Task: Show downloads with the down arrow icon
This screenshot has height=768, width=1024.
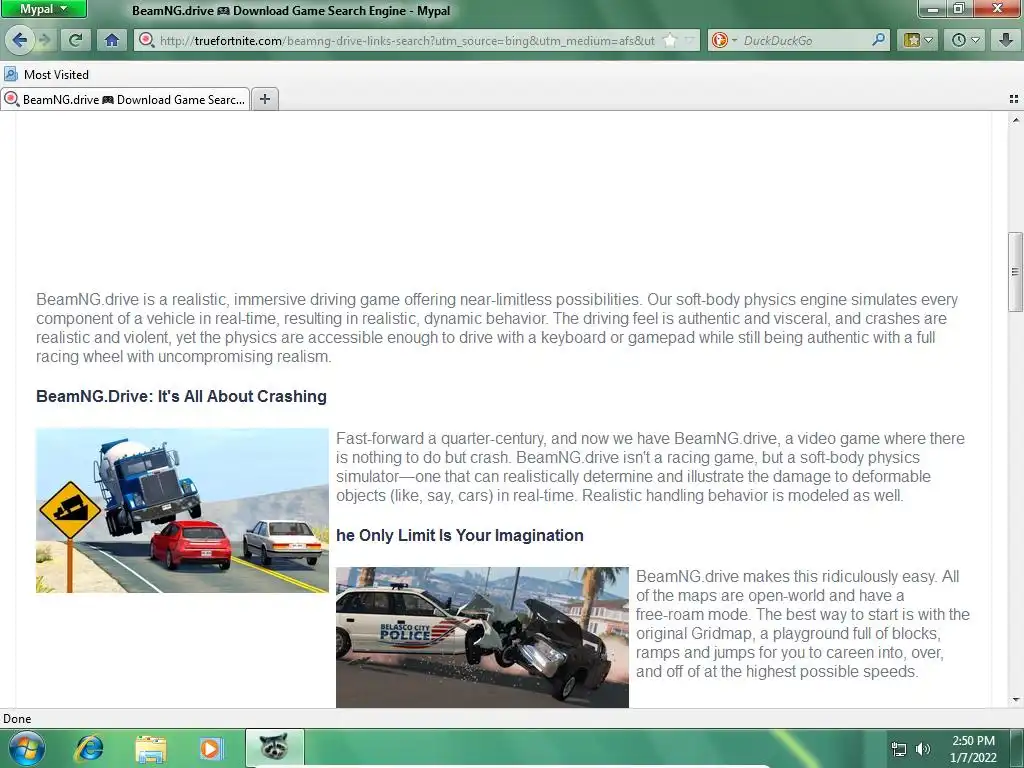Action: pyautogui.click(x=1006, y=40)
